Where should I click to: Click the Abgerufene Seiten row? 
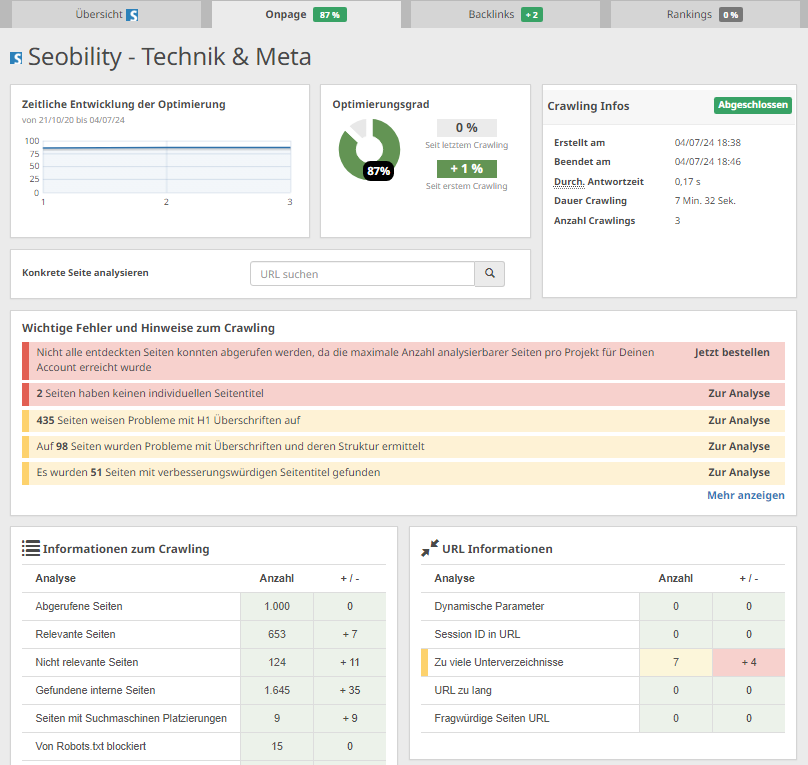pyautogui.click(x=204, y=606)
